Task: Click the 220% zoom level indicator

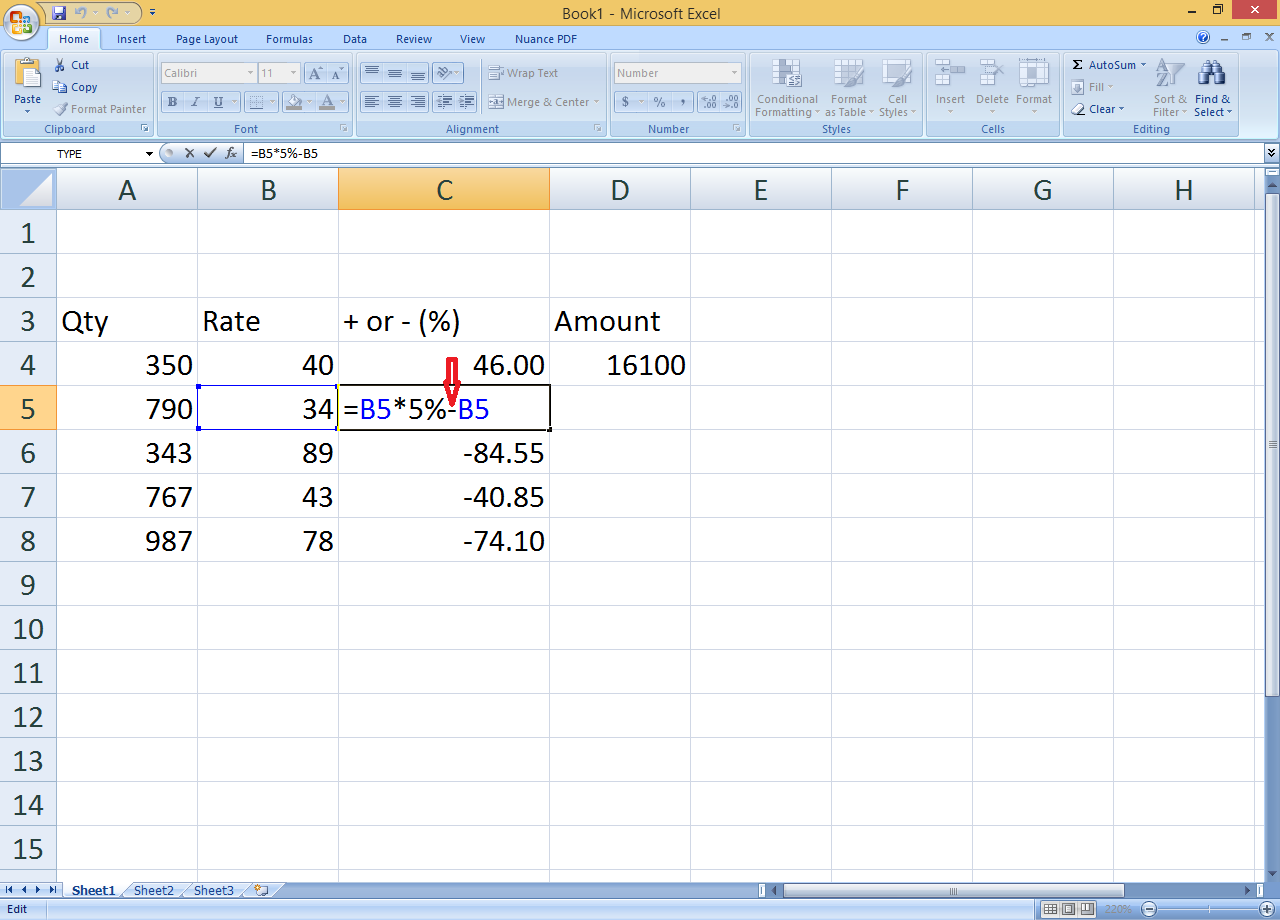Action: click(x=1119, y=909)
